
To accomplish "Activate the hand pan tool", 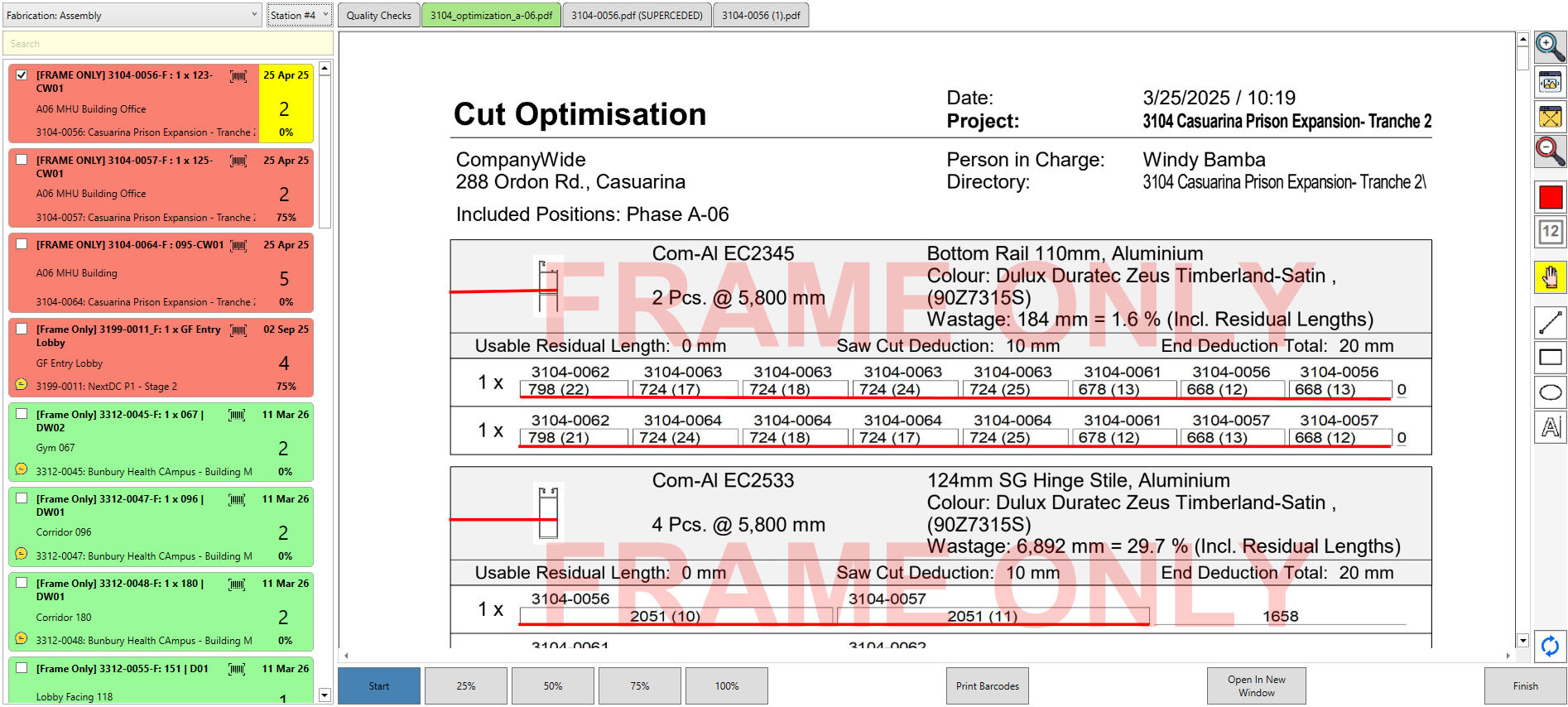I will [x=1550, y=277].
